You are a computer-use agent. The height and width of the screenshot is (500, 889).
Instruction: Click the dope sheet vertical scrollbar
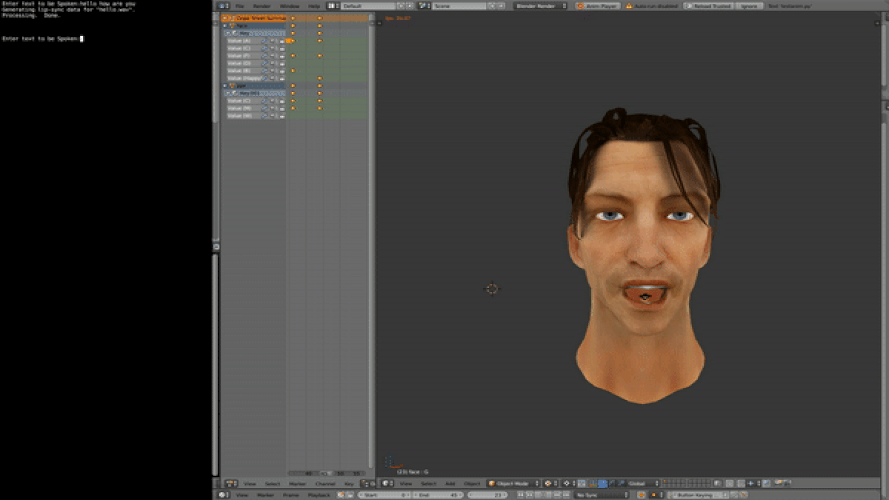coord(371,244)
